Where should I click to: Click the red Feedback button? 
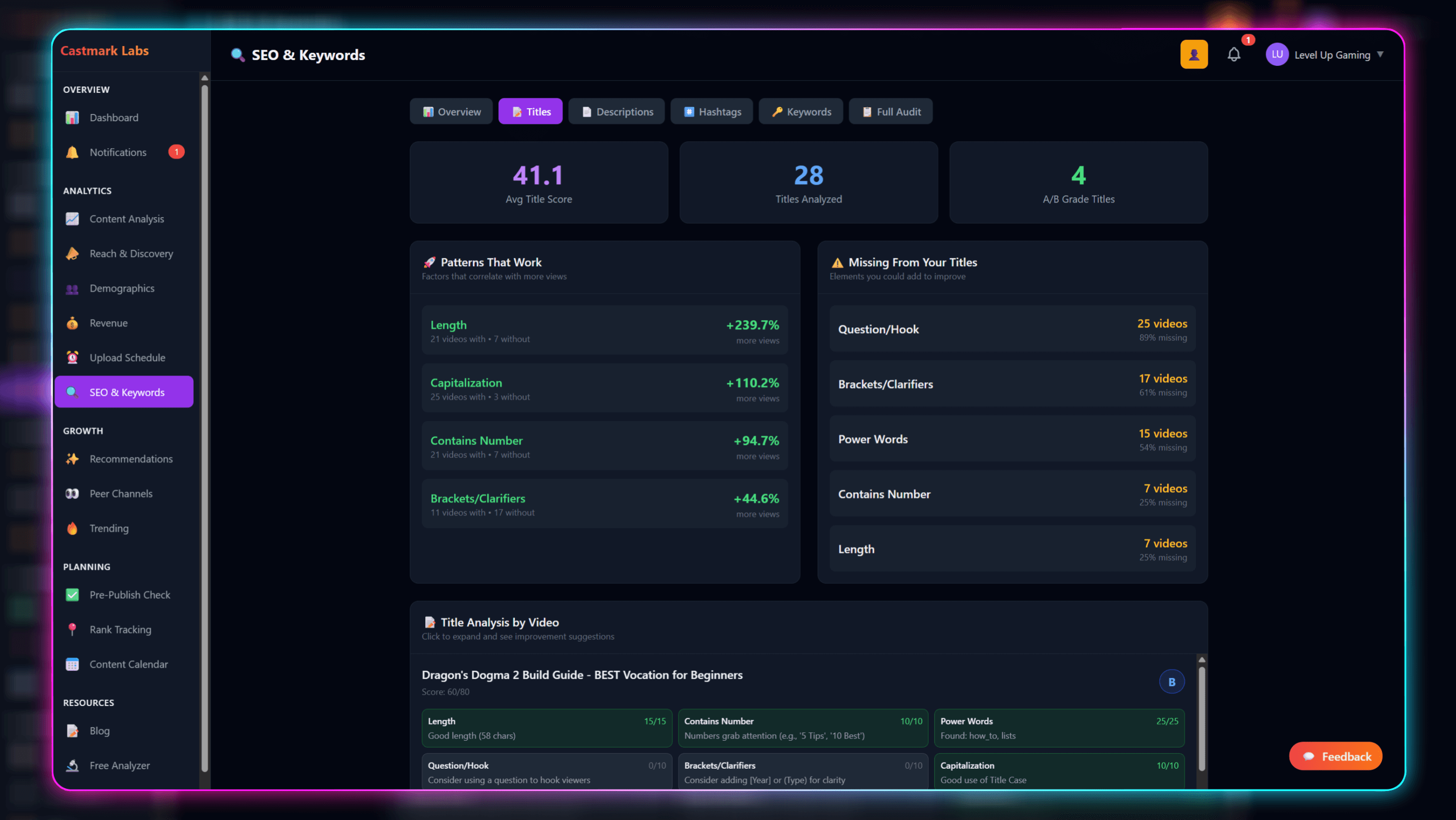pos(1336,756)
